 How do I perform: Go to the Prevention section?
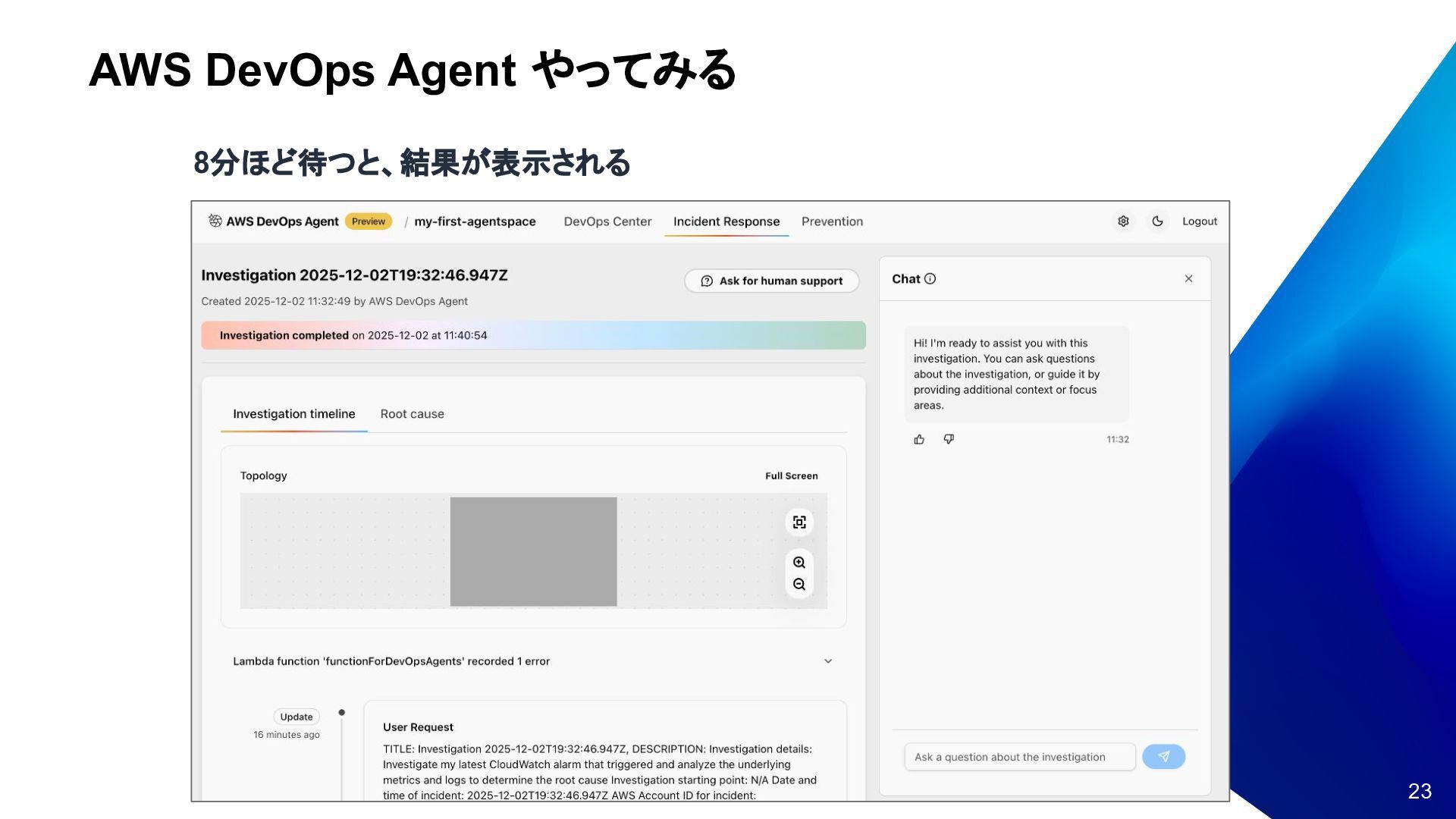point(832,221)
